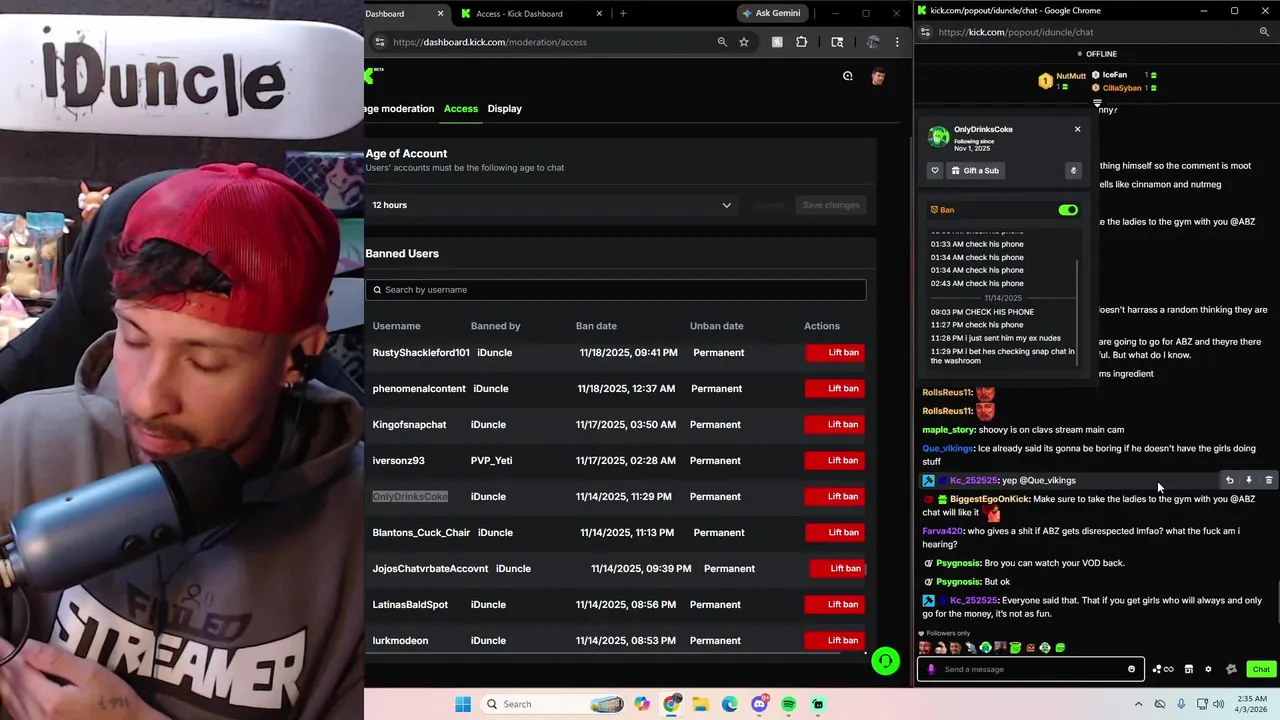Click NutMutt on gift leaderboard

coord(1071,76)
